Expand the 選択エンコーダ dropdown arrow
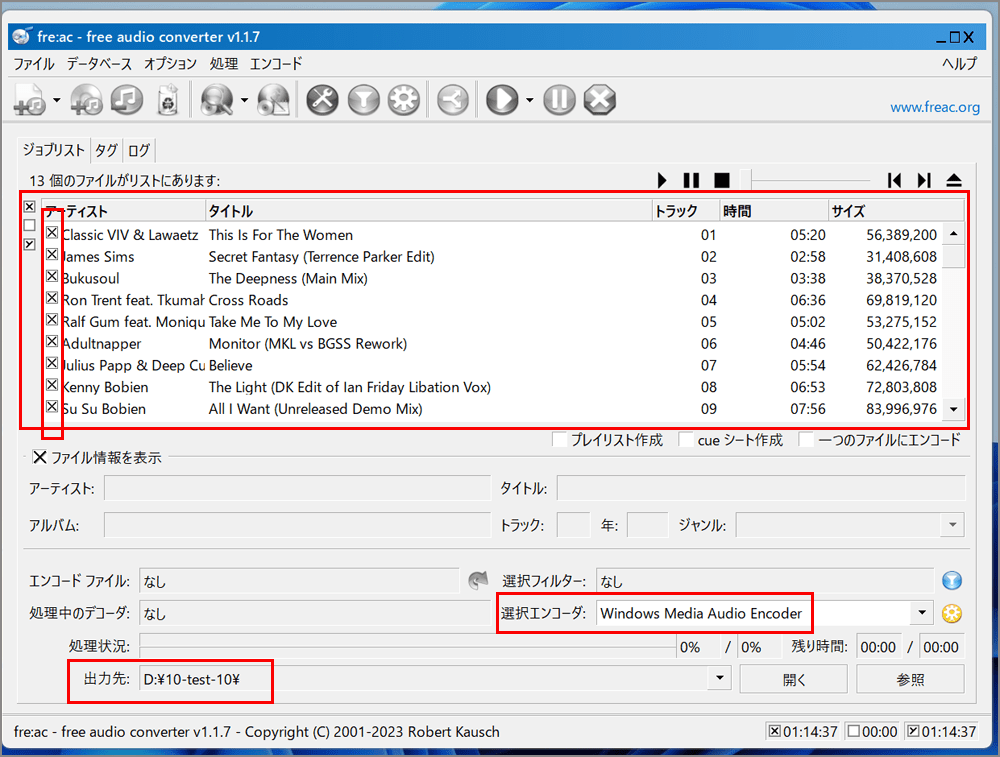Screen dimensions: 1000x757 tap(921, 613)
